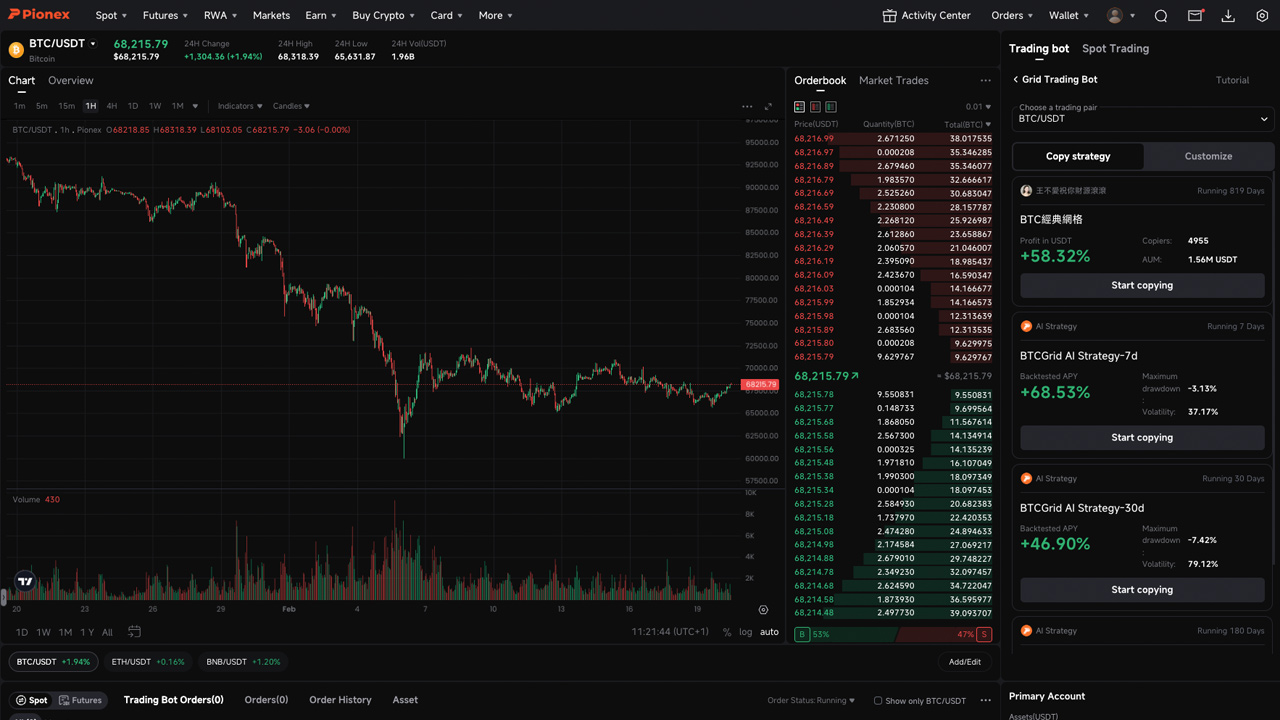
Task: Open the Indicators dropdown
Action: [x=240, y=106]
